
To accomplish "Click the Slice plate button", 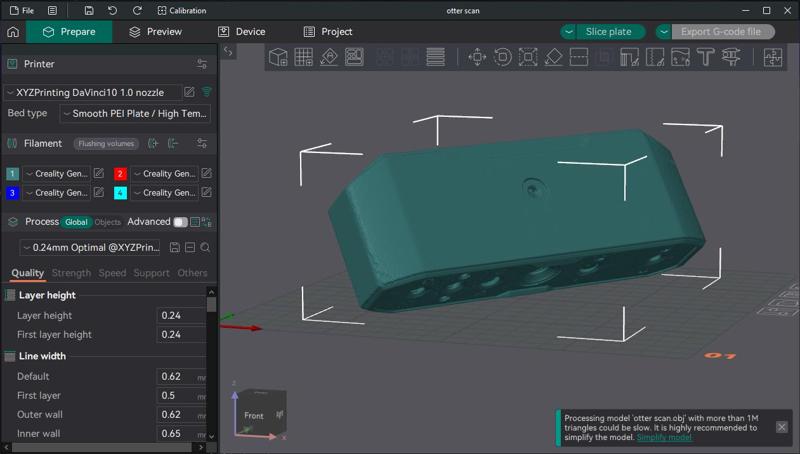I will point(607,32).
